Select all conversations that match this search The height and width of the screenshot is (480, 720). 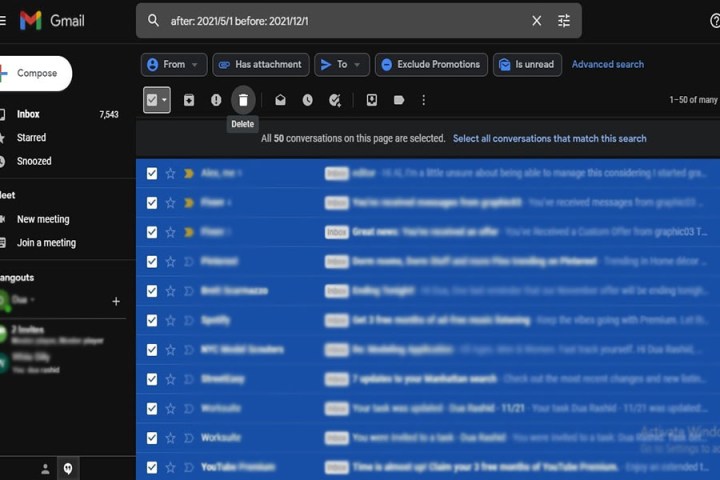pyautogui.click(x=549, y=139)
